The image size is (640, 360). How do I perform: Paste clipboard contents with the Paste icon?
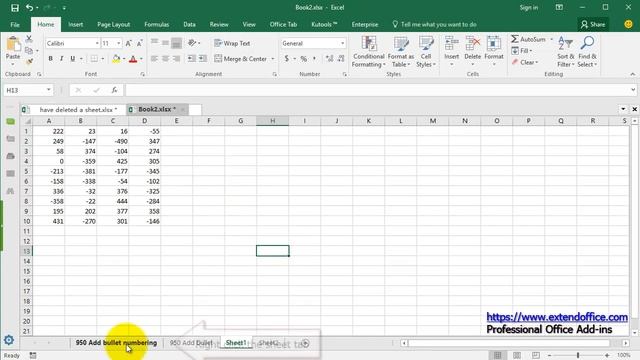[x=13, y=45]
